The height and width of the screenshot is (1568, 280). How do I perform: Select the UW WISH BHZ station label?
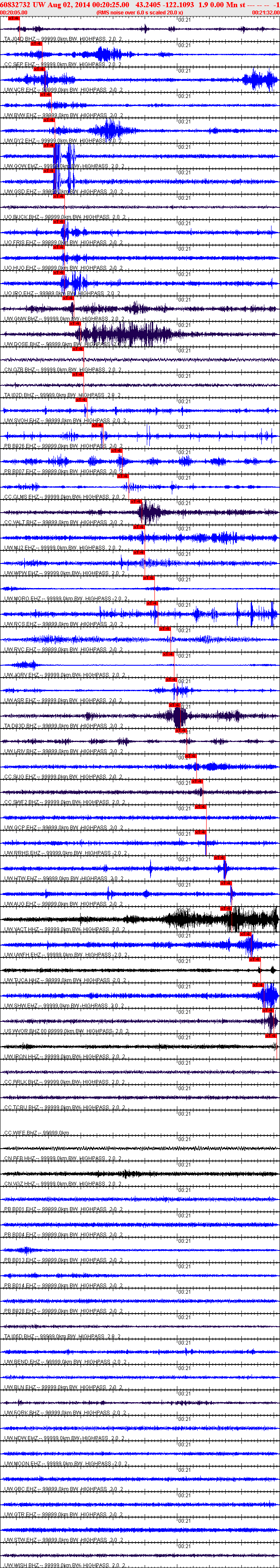[x=64, y=1565]
